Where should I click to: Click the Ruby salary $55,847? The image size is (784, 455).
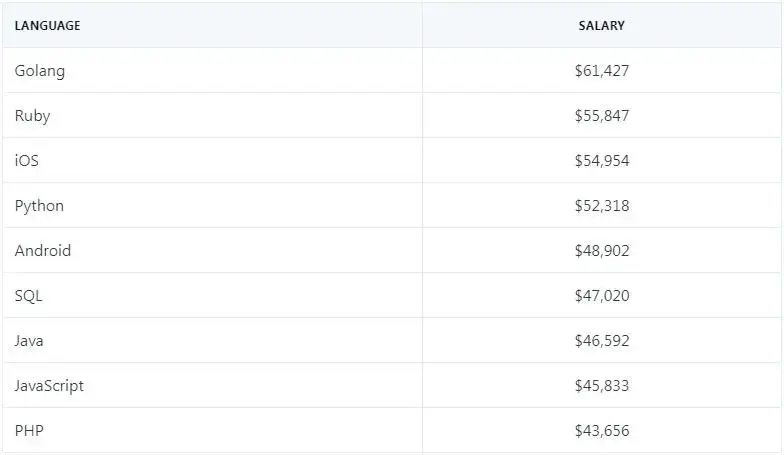[x=601, y=116]
